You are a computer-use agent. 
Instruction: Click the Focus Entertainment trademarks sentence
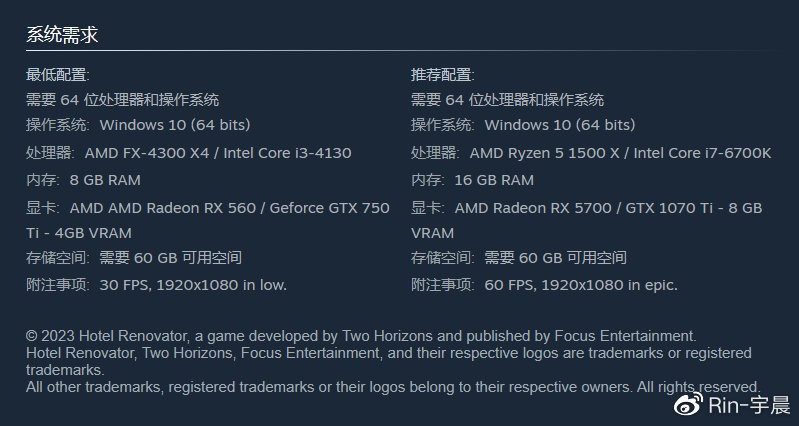click(x=389, y=361)
